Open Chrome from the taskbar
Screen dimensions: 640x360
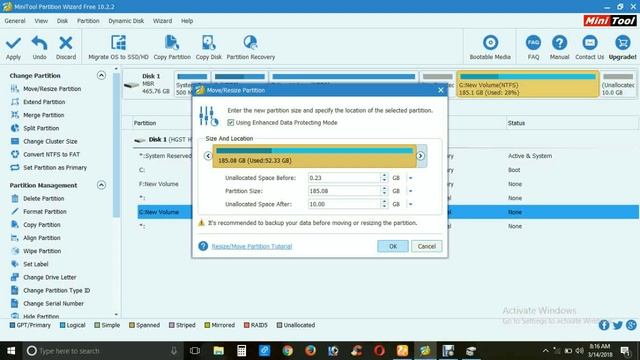287,351
